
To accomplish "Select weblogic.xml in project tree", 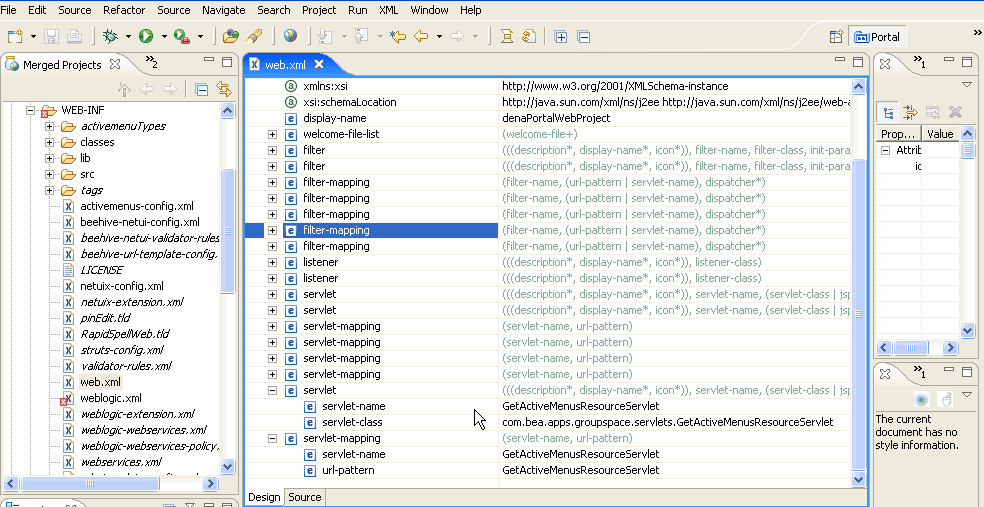I will tap(110, 398).
